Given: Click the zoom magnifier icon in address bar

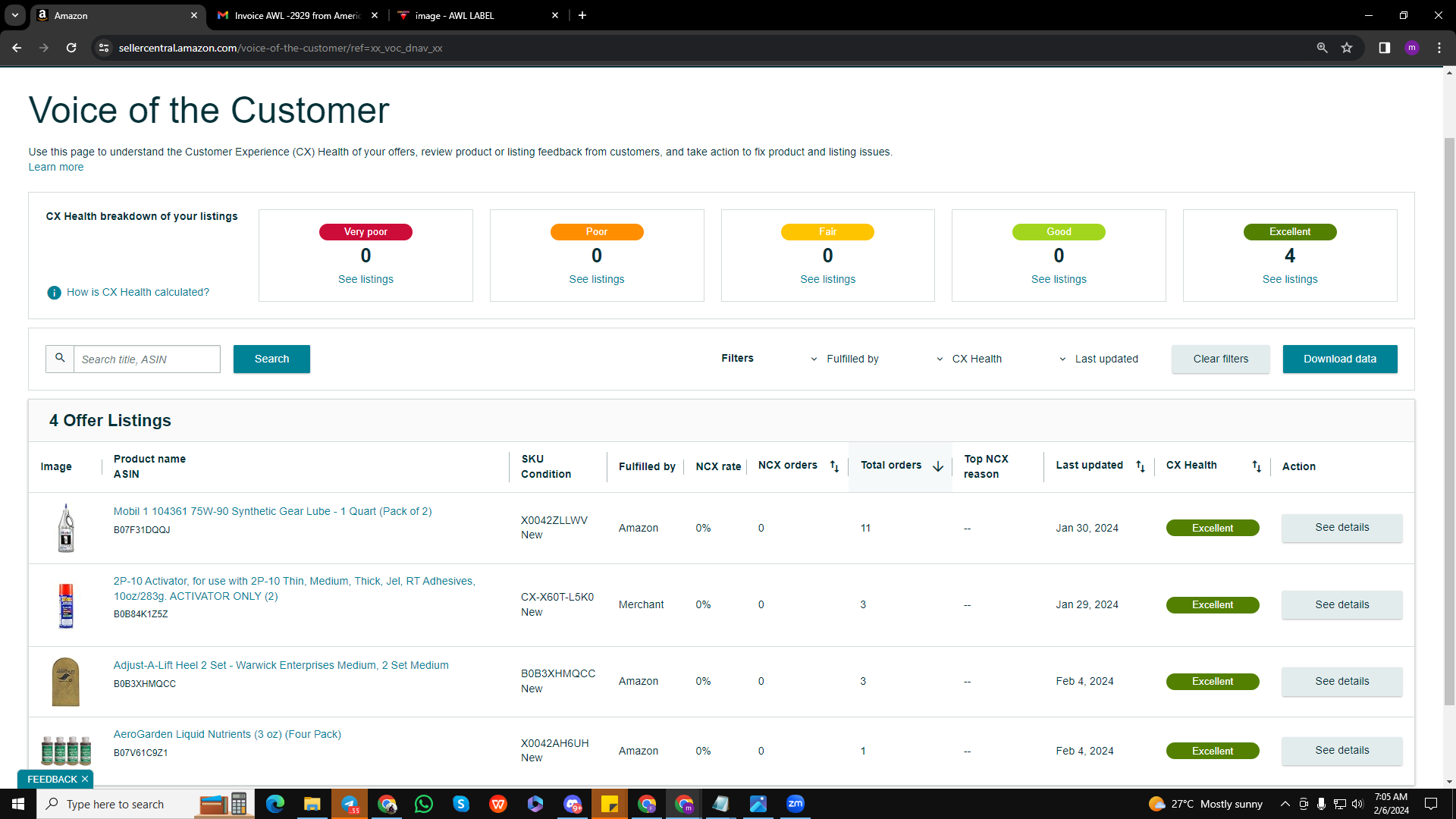Looking at the screenshot, I should point(1322,48).
